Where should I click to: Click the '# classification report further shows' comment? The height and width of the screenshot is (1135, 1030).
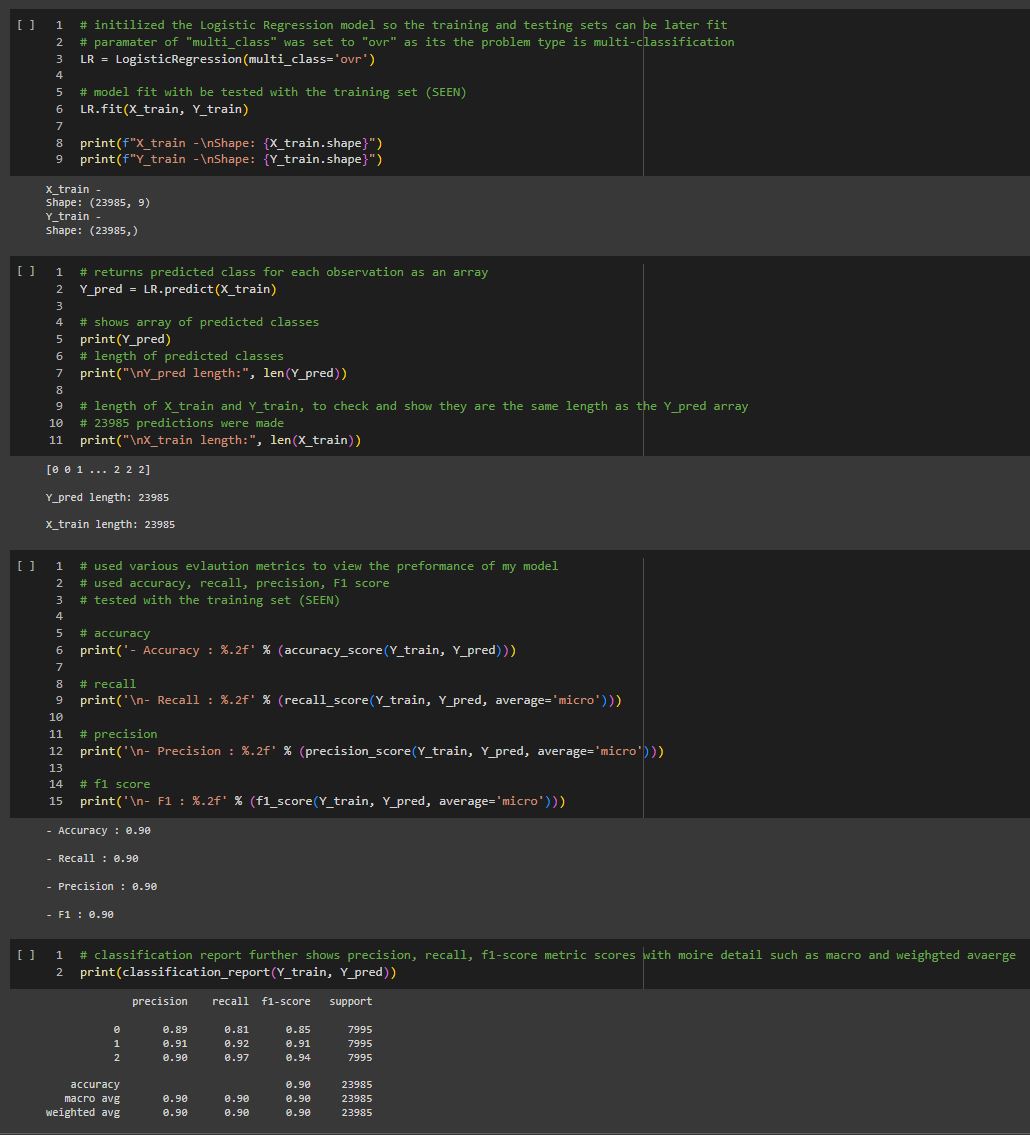(547, 955)
